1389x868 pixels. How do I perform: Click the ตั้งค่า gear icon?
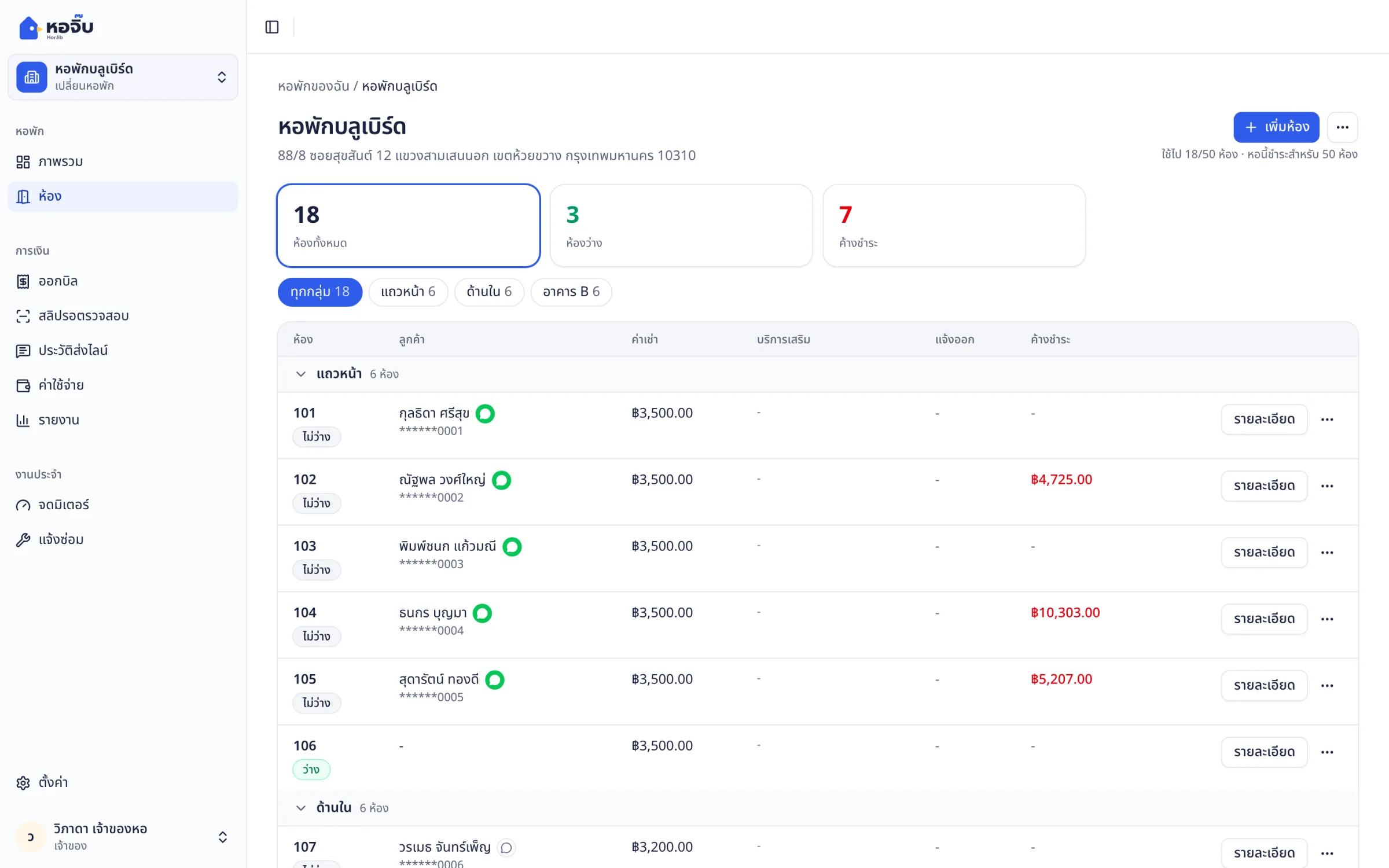(23, 782)
